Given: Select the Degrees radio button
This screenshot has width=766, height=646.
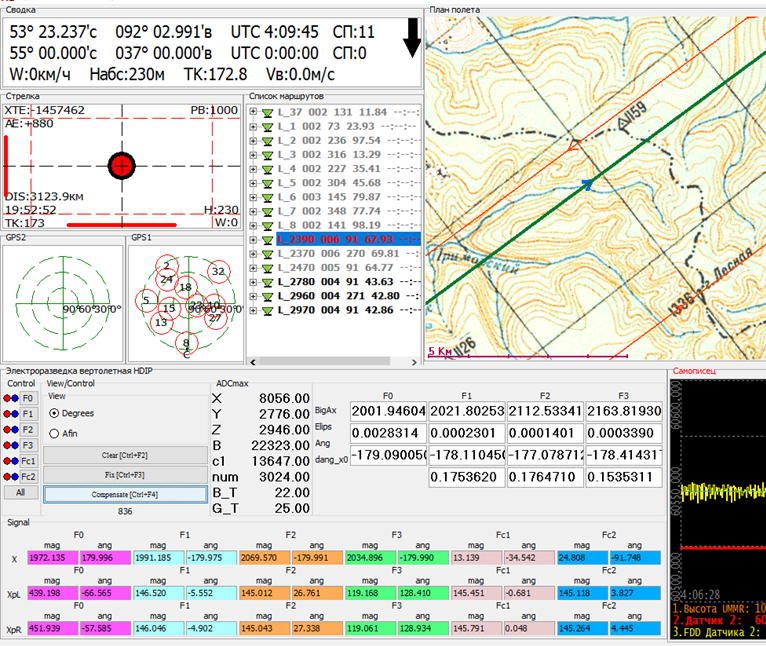Looking at the screenshot, I should (x=54, y=413).
